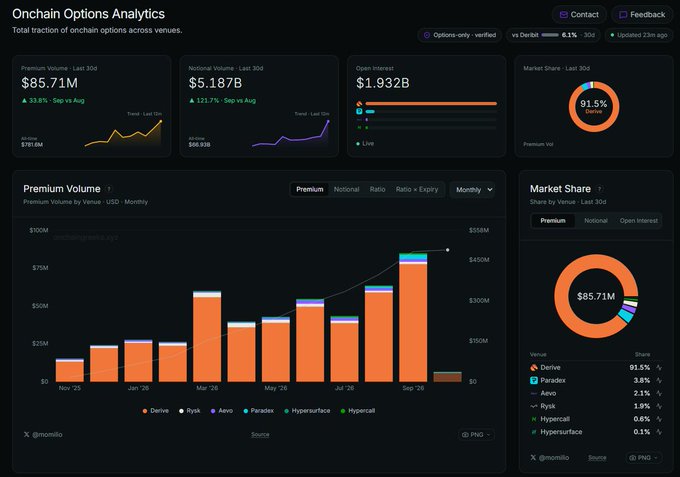Toggle the Aevo series in the chart legend
The image size is (680, 477).
(222, 411)
